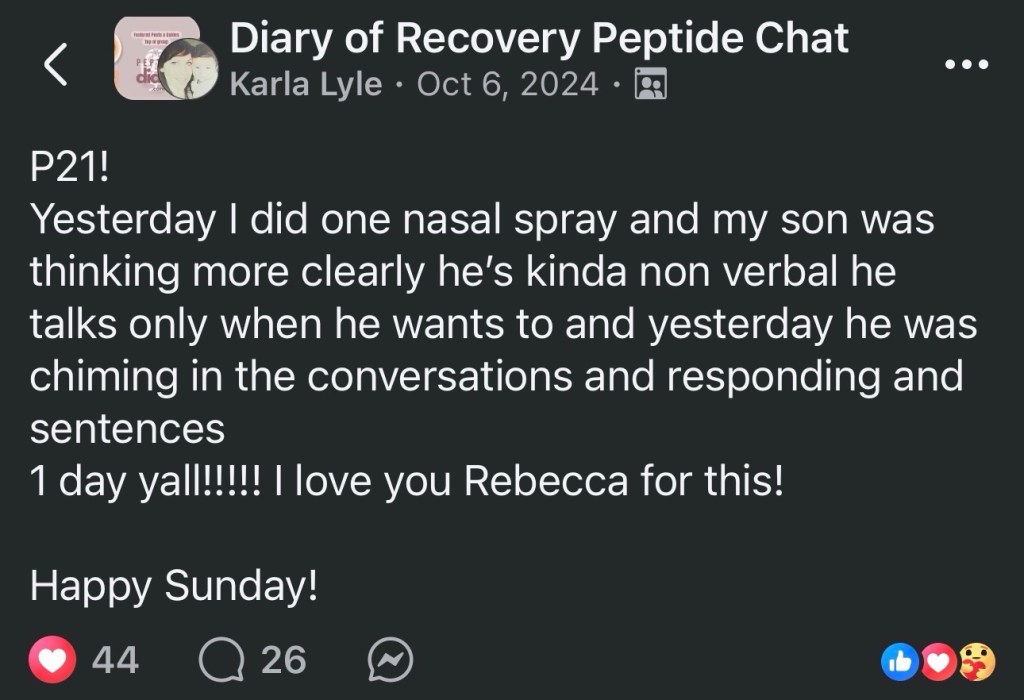View the 44 reactions count
This screenshot has height=700, width=1024.
[115, 660]
